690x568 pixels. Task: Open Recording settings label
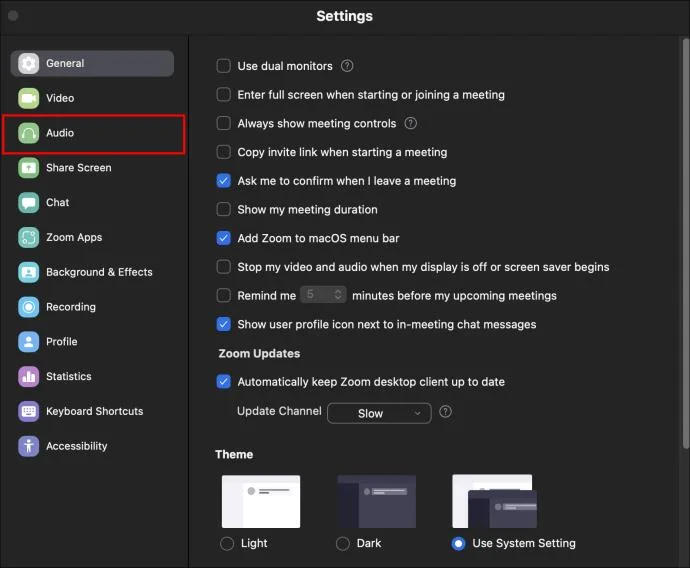click(71, 307)
